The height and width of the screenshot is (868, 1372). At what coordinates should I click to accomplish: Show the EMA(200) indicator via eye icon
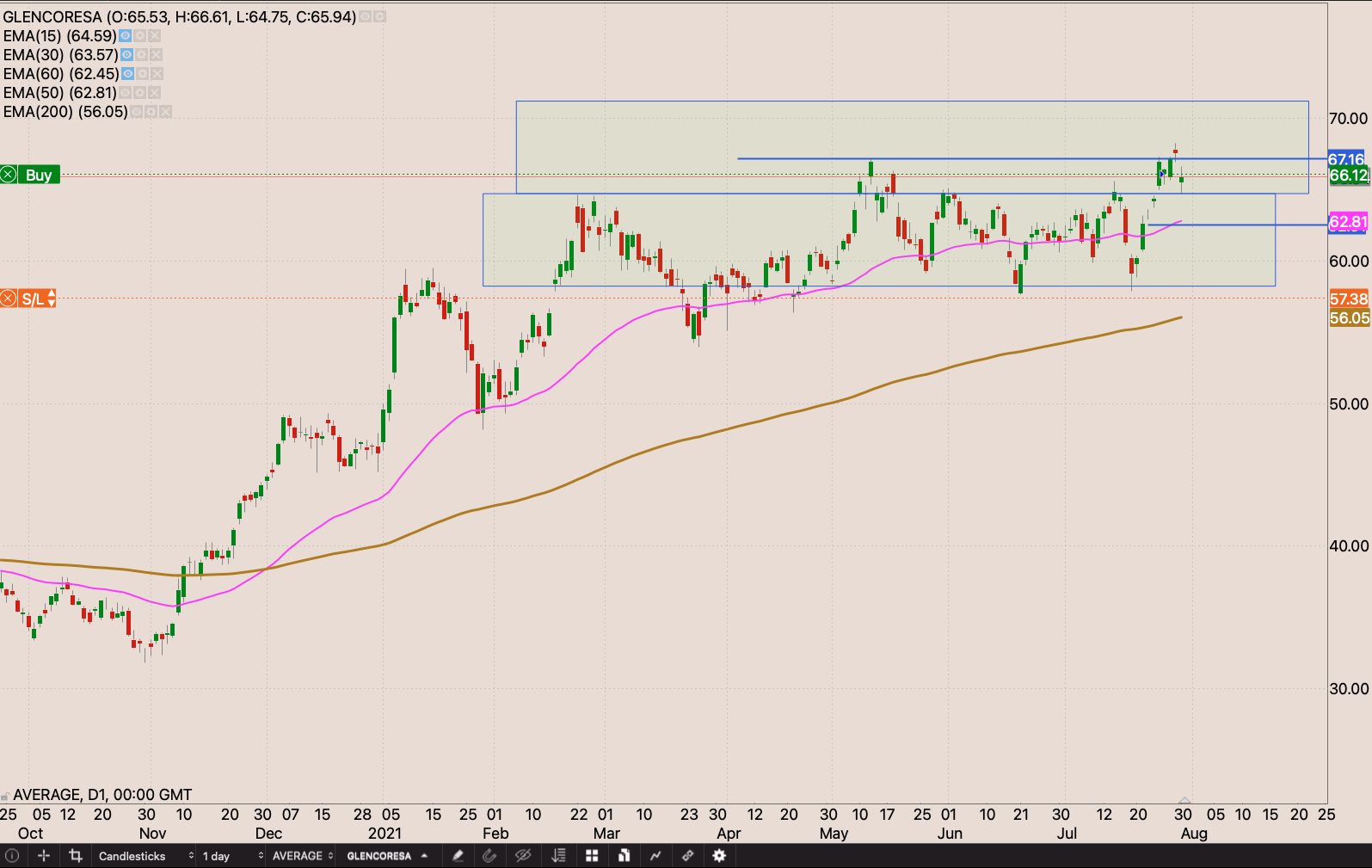tap(137, 112)
